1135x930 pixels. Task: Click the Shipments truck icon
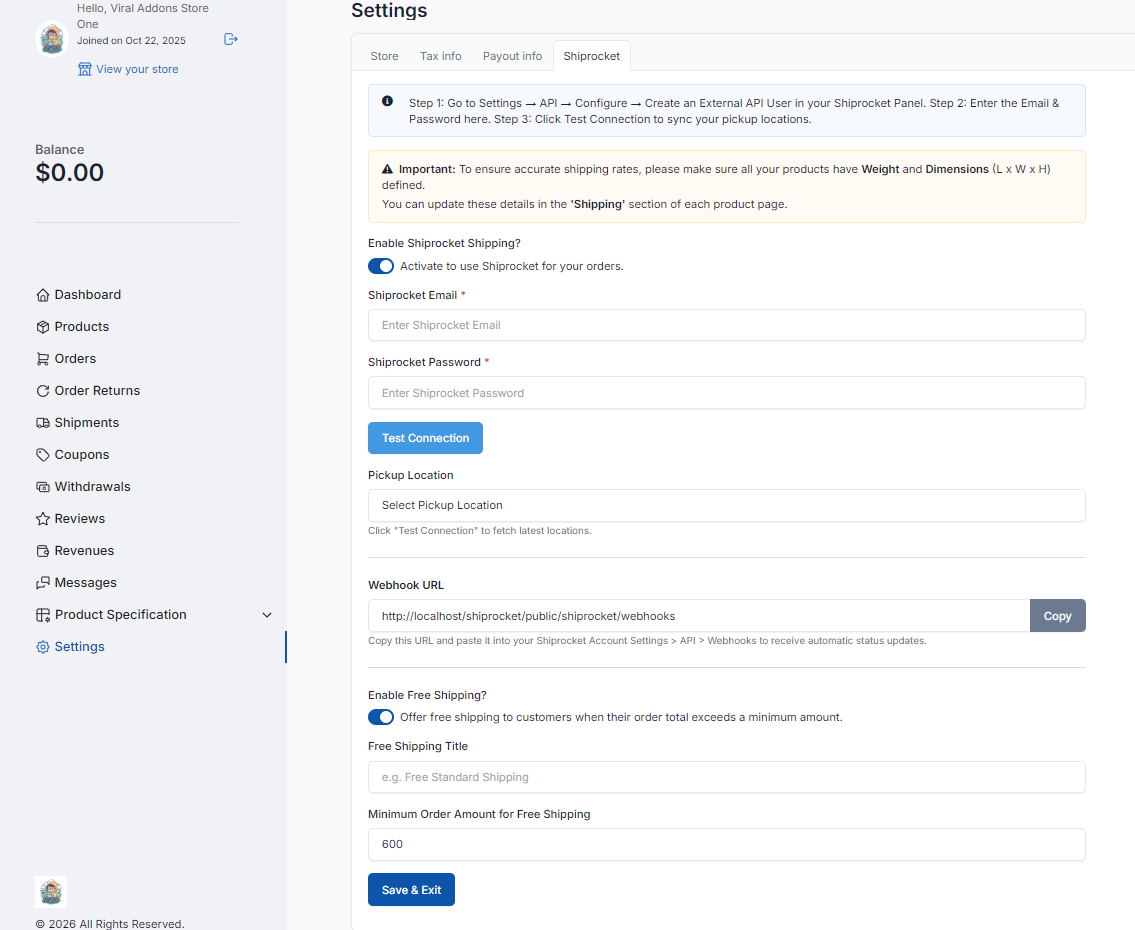point(43,423)
